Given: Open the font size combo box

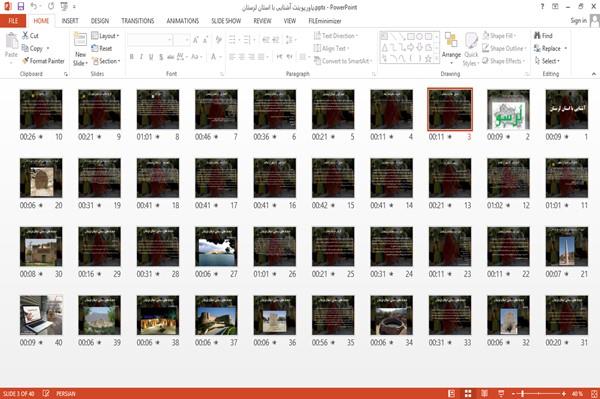Looking at the screenshot, I should pyautogui.click(x=181, y=40).
